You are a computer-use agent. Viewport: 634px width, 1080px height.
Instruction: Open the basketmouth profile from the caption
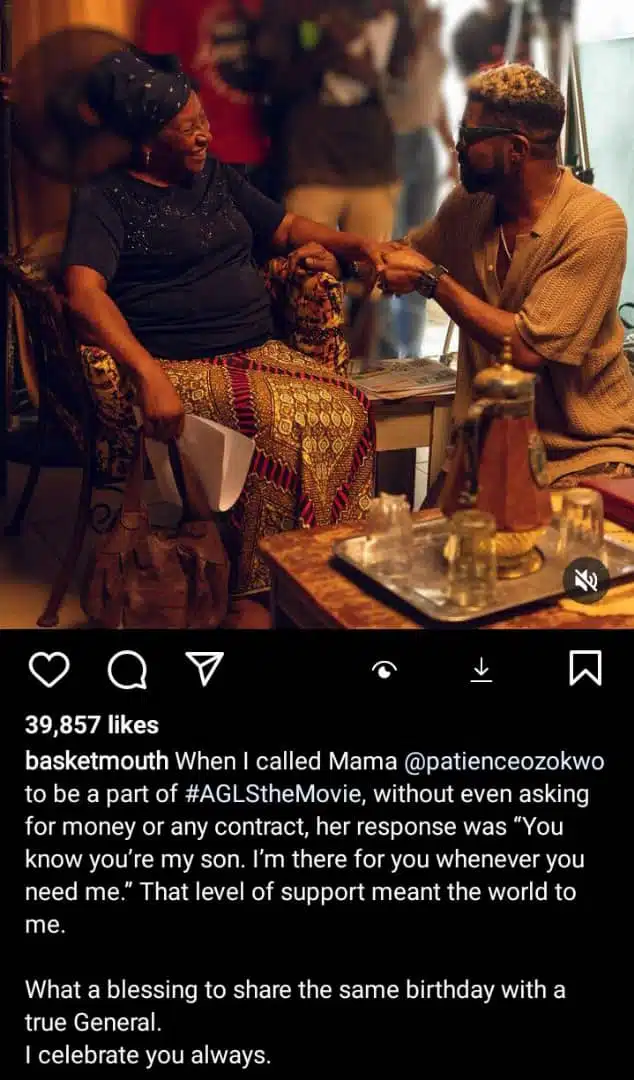coord(96,761)
